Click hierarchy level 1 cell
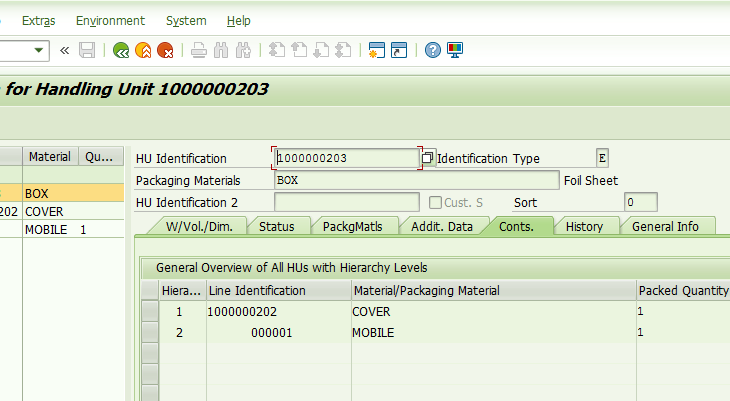The width and height of the screenshot is (730, 401). 182,311
